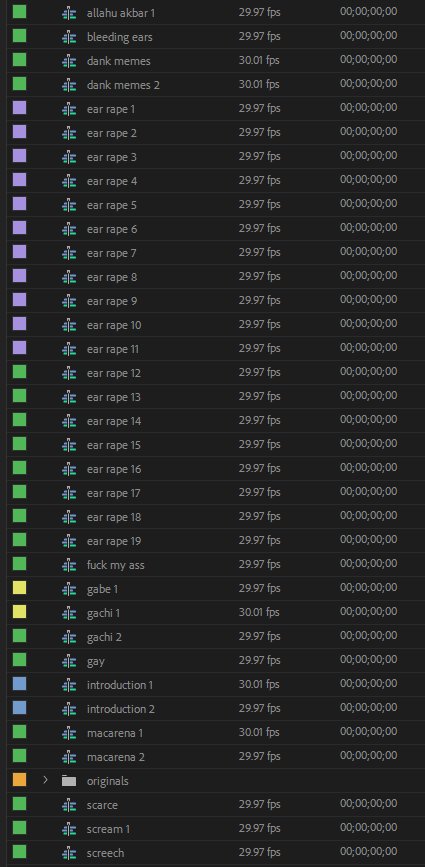Select the ear rape 4 sequence name
Screen dimensions: 425x867
112,181
